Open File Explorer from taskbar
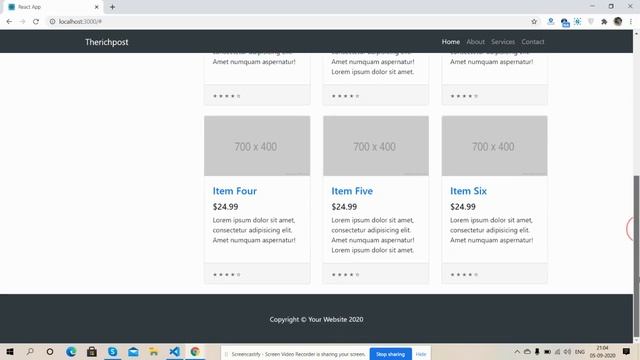Screen dimensions: 640x360 click(153, 351)
